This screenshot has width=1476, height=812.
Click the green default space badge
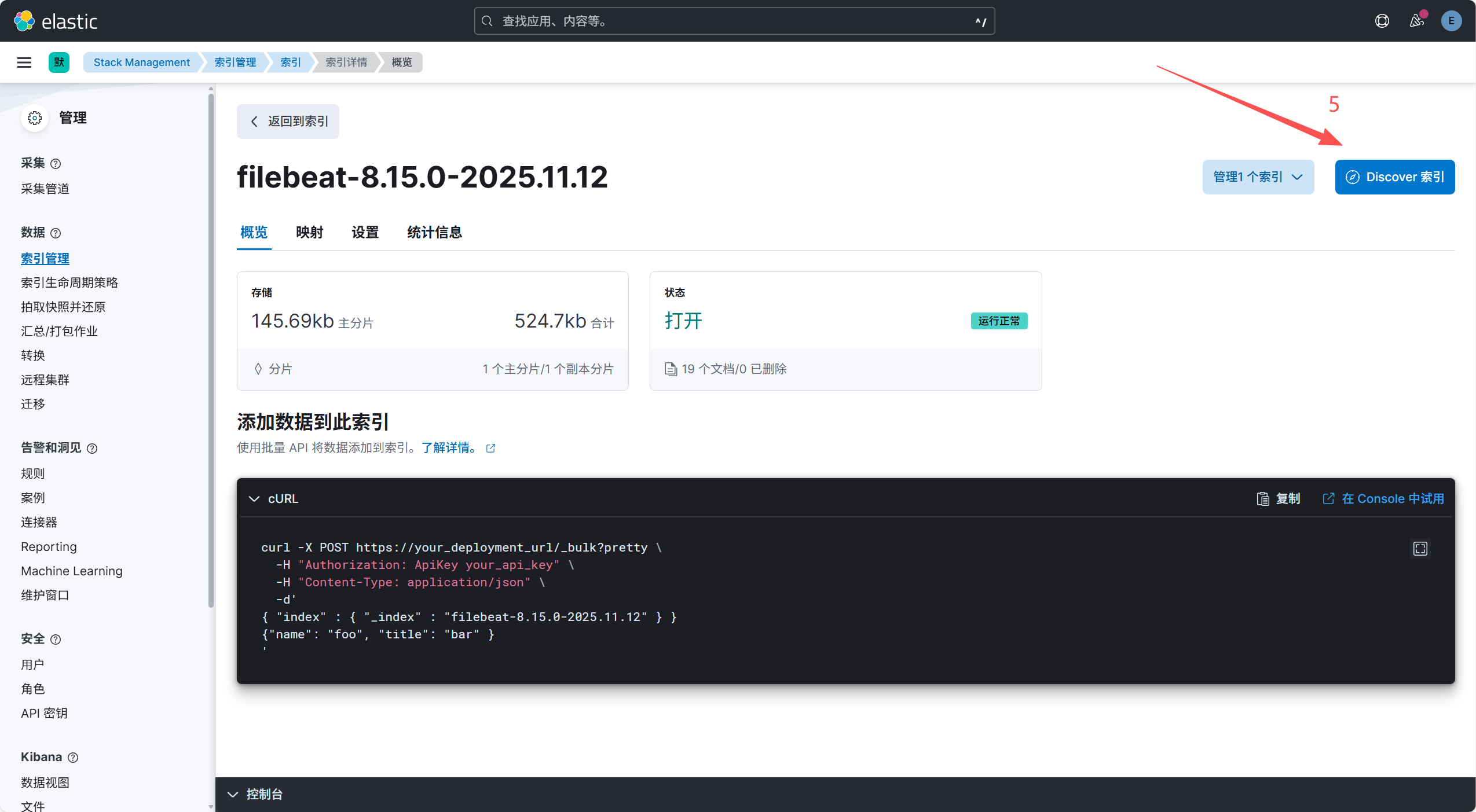click(59, 63)
